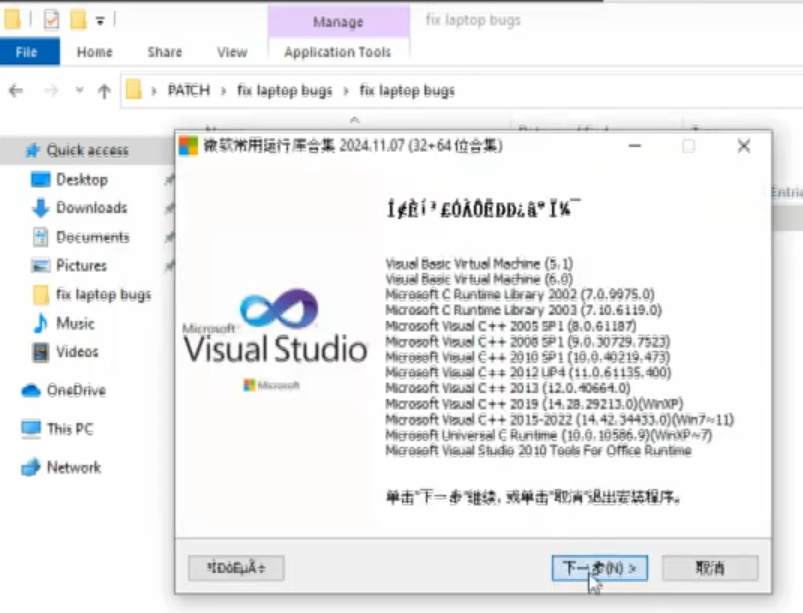This screenshot has width=803, height=613.
Task: Open the File menu in Explorer
Action: pos(27,52)
